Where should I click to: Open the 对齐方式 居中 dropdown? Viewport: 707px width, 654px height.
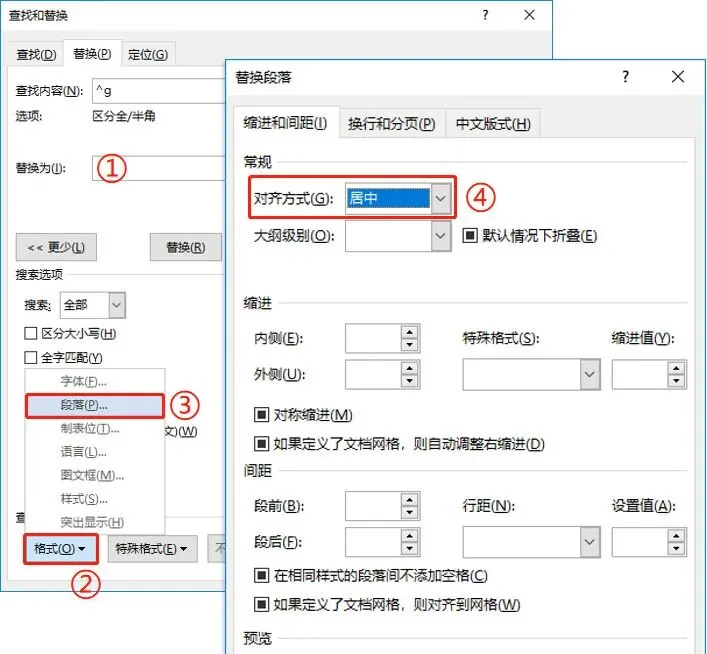tap(441, 198)
